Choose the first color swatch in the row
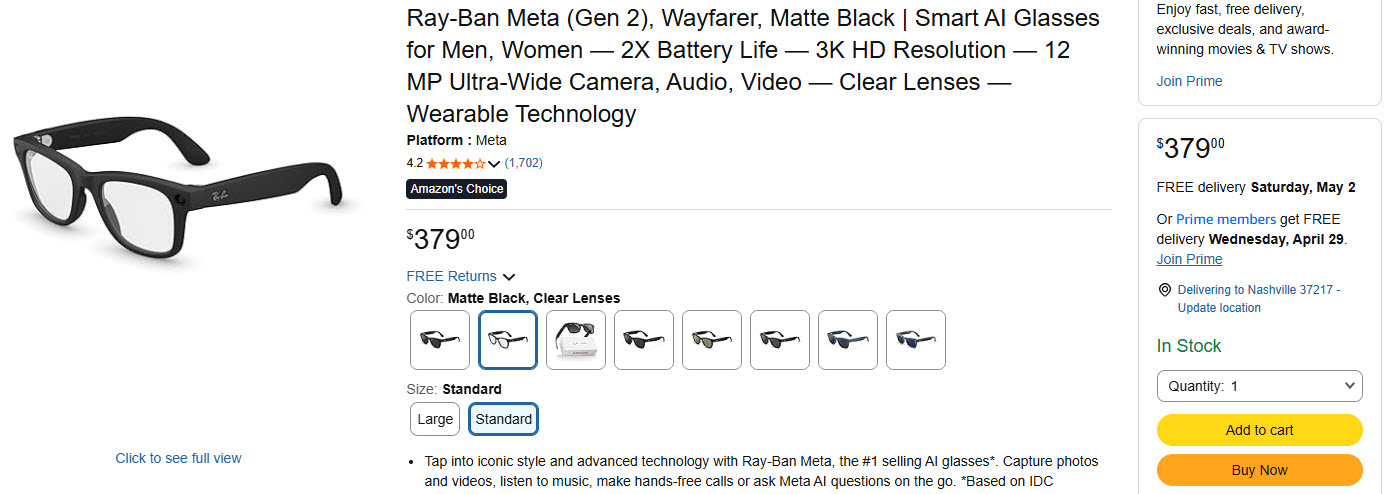1393x494 pixels. click(440, 340)
